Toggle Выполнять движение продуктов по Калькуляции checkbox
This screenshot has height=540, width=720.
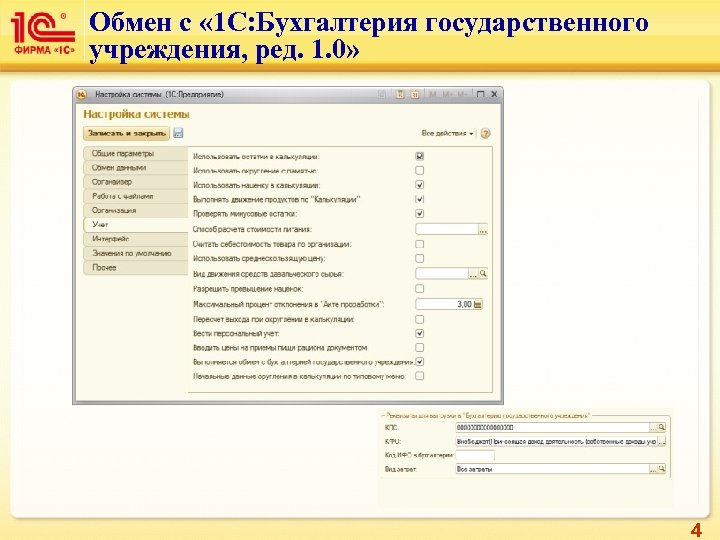tap(420, 199)
